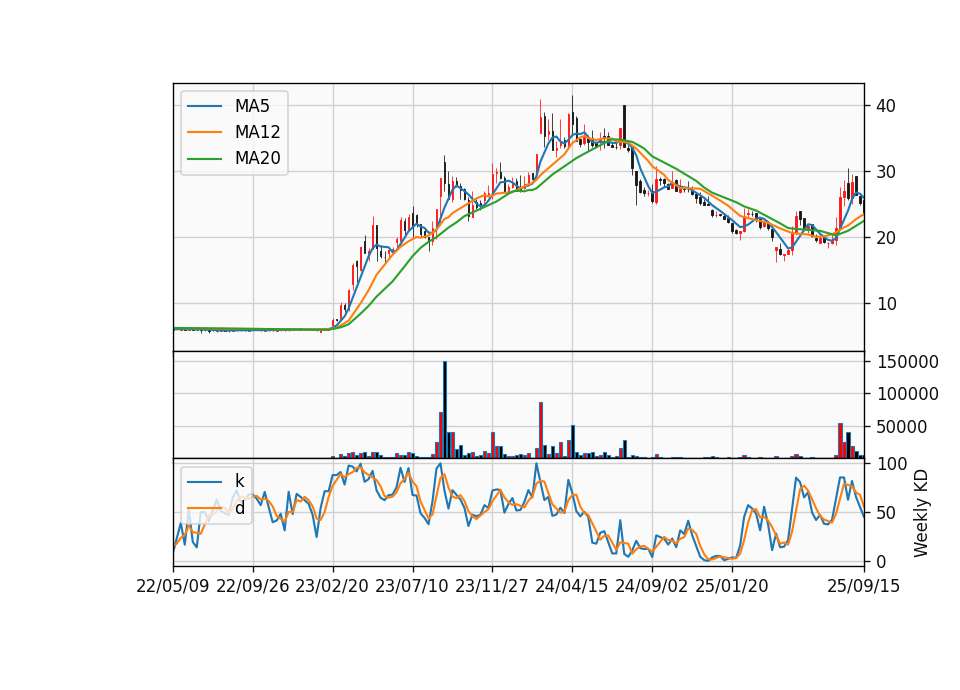Click the volume bar peaking near 85000
Screen dimensions: 960x690
[x=541, y=430]
